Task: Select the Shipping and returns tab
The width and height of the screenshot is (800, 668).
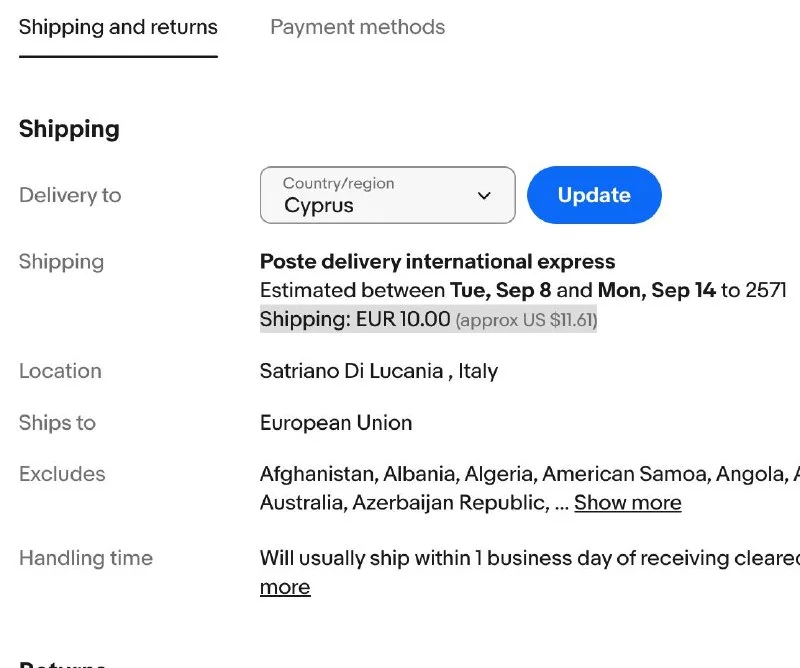Action: pyautogui.click(x=118, y=27)
